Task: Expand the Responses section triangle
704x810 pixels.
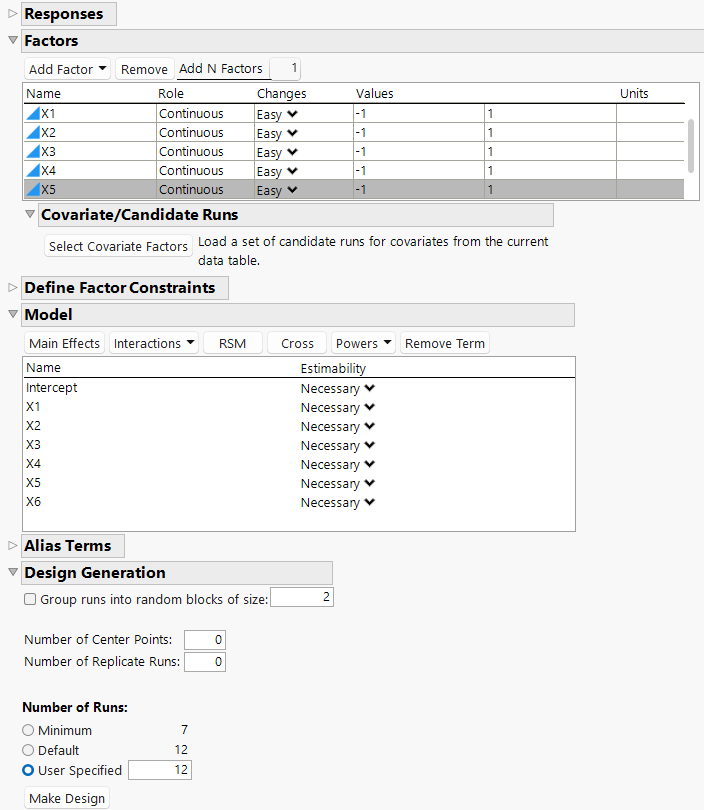Action: [12, 14]
